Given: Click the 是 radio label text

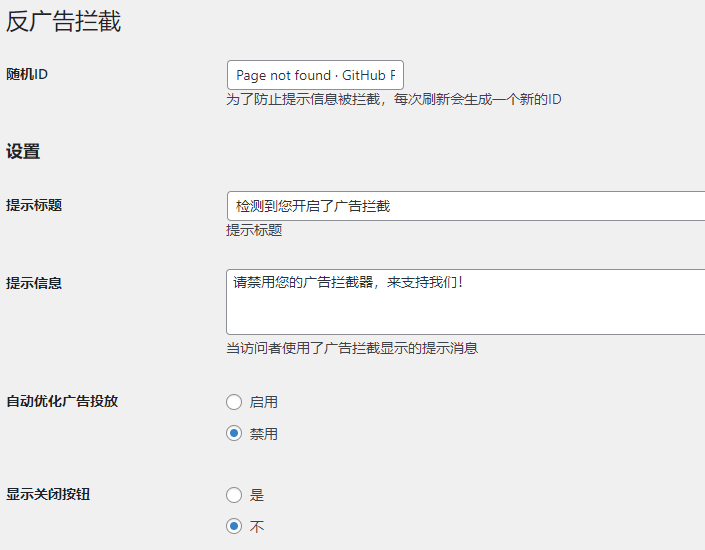Looking at the screenshot, I should (x=257, y=495).
